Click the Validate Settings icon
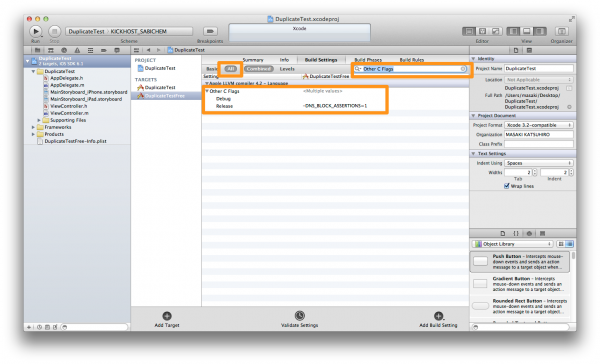Image resolution: width=600 pixels, height=364 pixels. (300, 315)
